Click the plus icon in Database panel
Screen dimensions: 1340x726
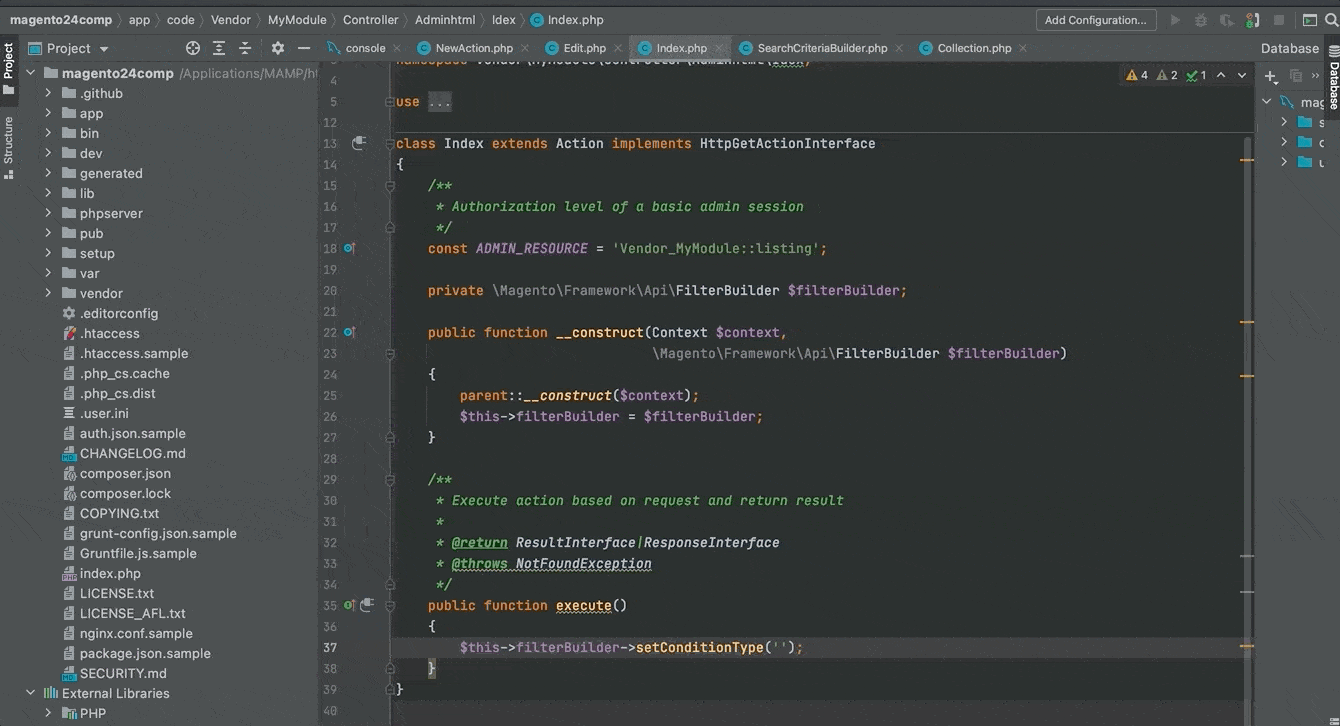tap(1270, 76)
